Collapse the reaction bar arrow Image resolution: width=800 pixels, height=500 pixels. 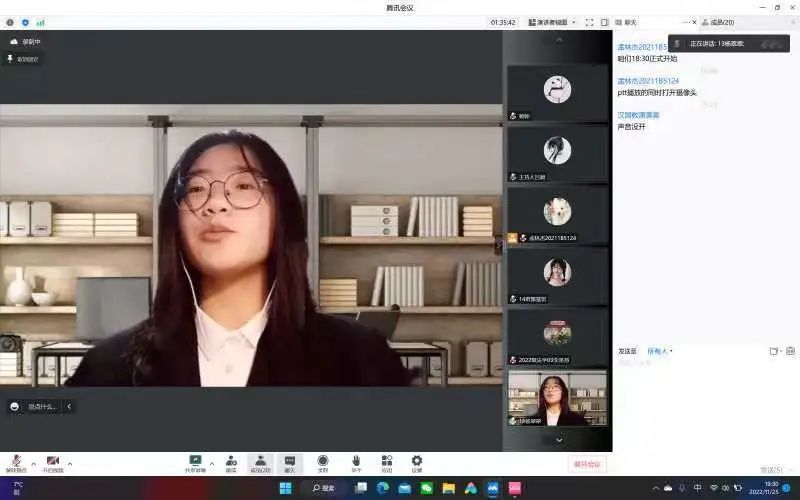(69, 407)
